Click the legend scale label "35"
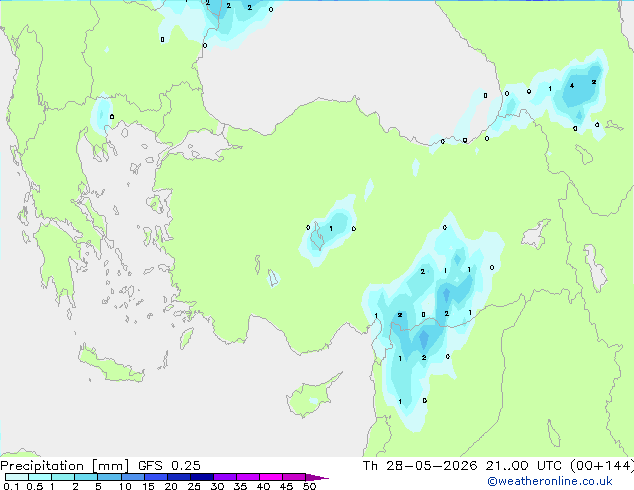This screenshot has height=490, width=634. click(240, 486)
